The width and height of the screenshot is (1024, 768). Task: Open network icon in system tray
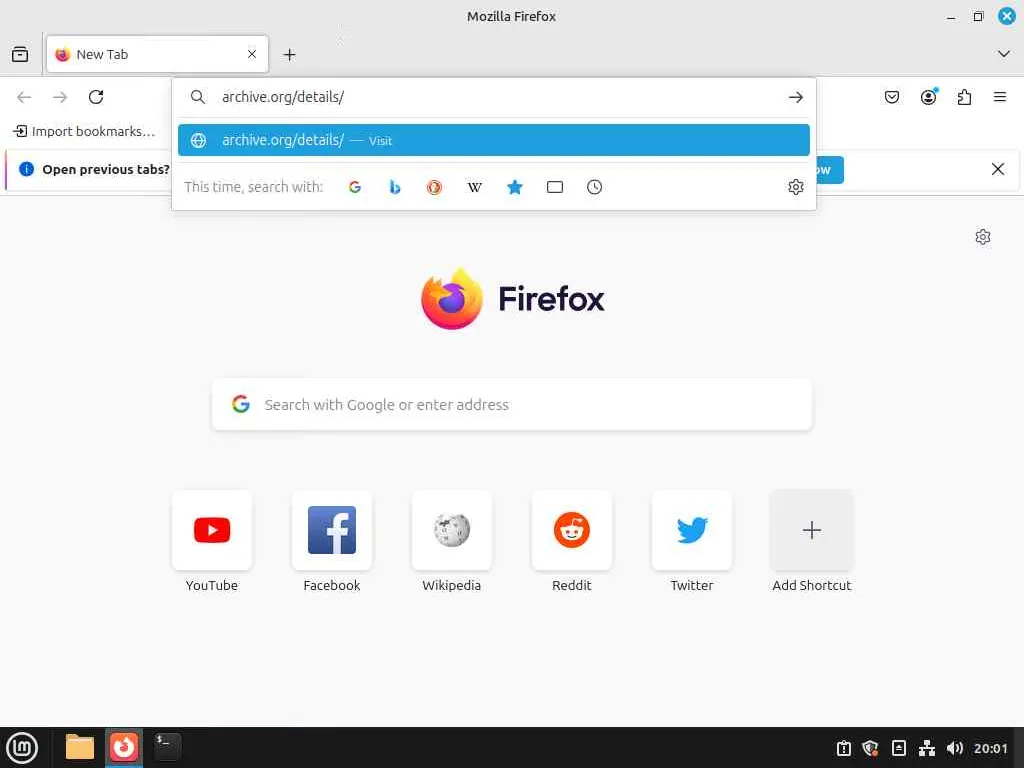927,748
